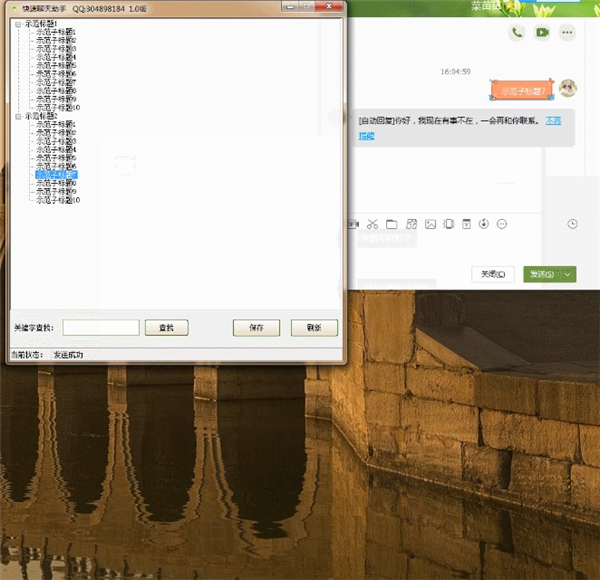Open the dropdown arrow beside 发送 button
Image resolution: width=600 pixels, height=580 pixels.
click(568, 274)
